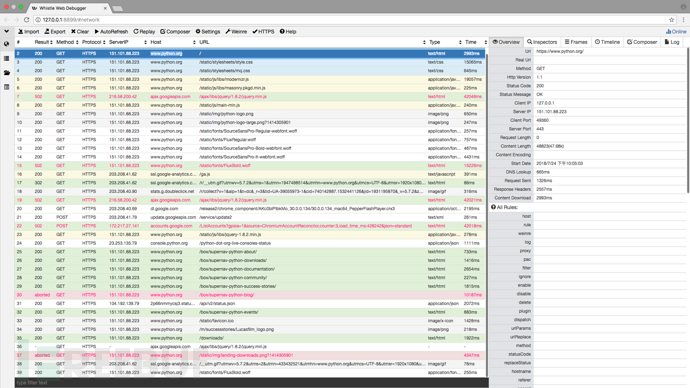The height and width of the screenshot is (388, 690).
Task: Click the Server IP value in Overview
Action: click(551, 112)
